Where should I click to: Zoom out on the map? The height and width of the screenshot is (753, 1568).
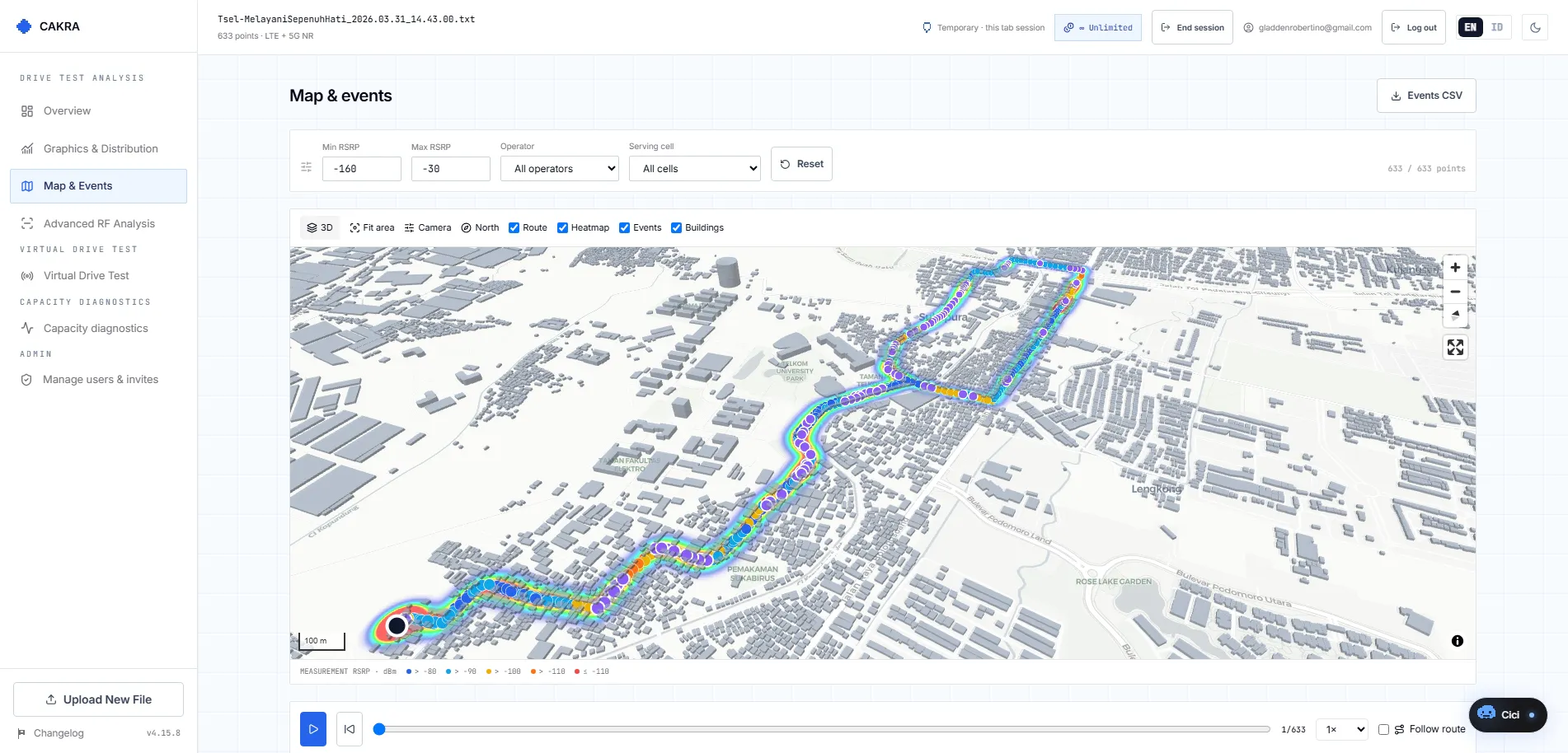tap(1455, 292)
